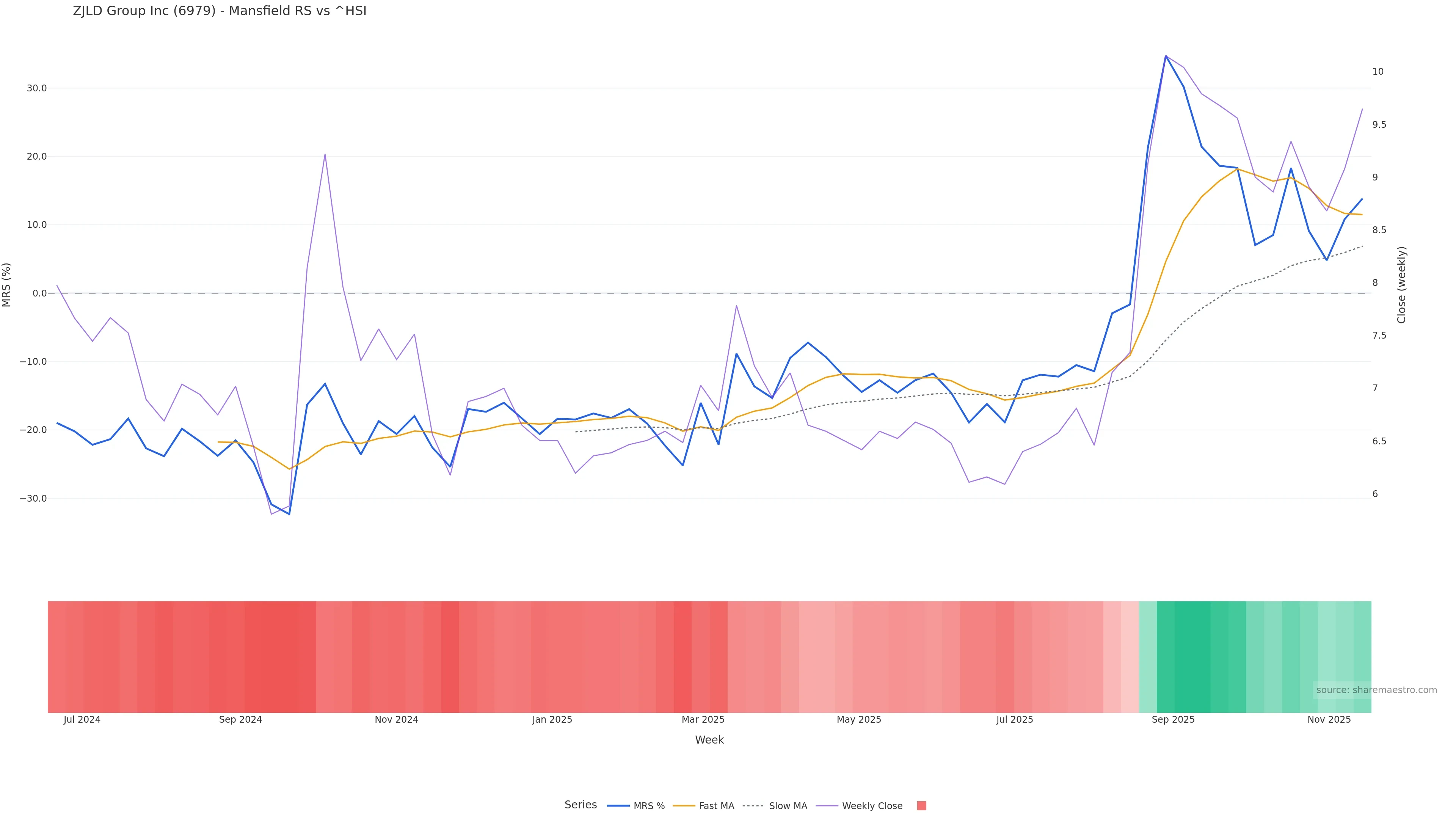Click the "Week" x-axis title
Image resolution: width=1456 pixels, height=819 pixels.
(x=709, y=740)
